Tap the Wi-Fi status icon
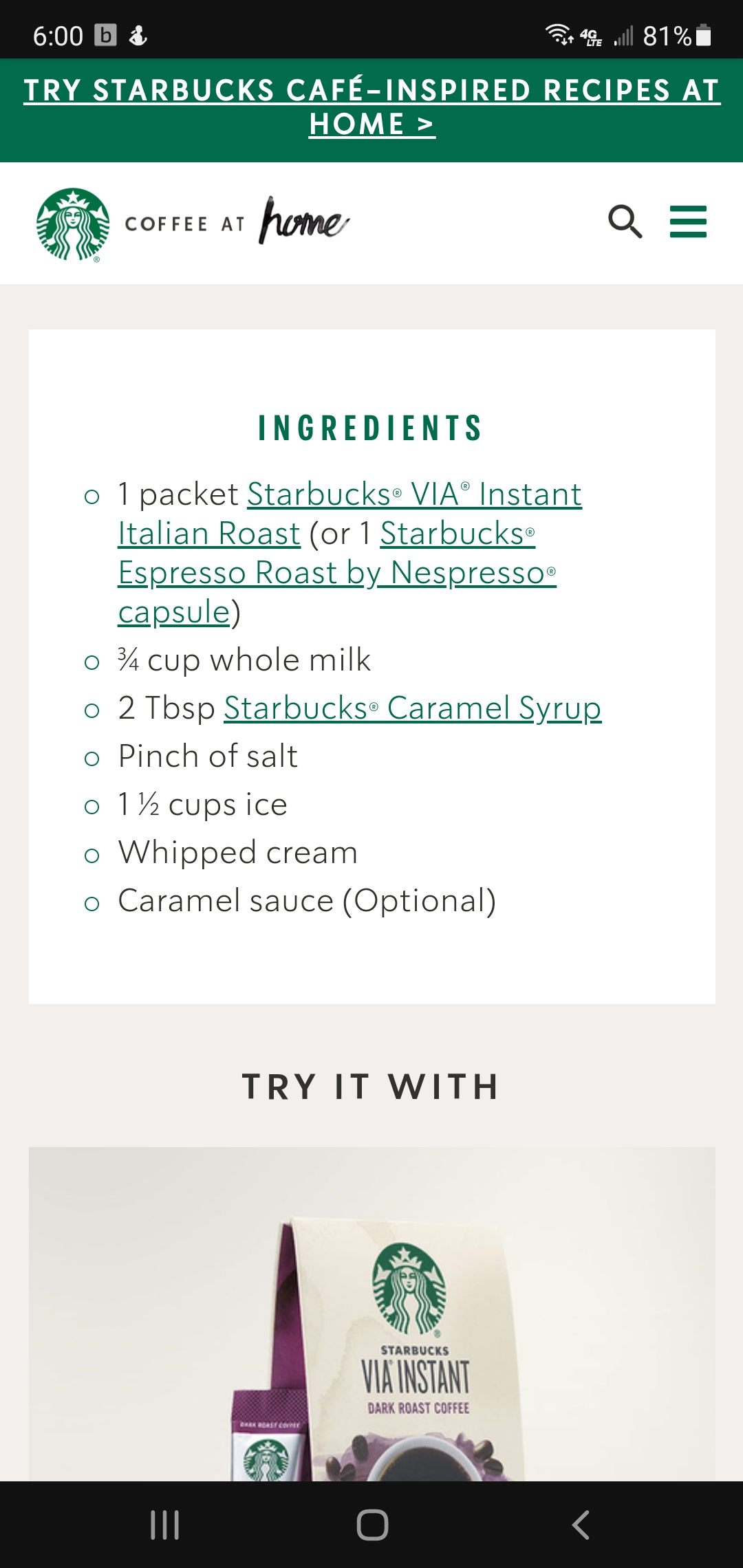Viewport: 743px width, 1568px height. click(x=559, y=34)
